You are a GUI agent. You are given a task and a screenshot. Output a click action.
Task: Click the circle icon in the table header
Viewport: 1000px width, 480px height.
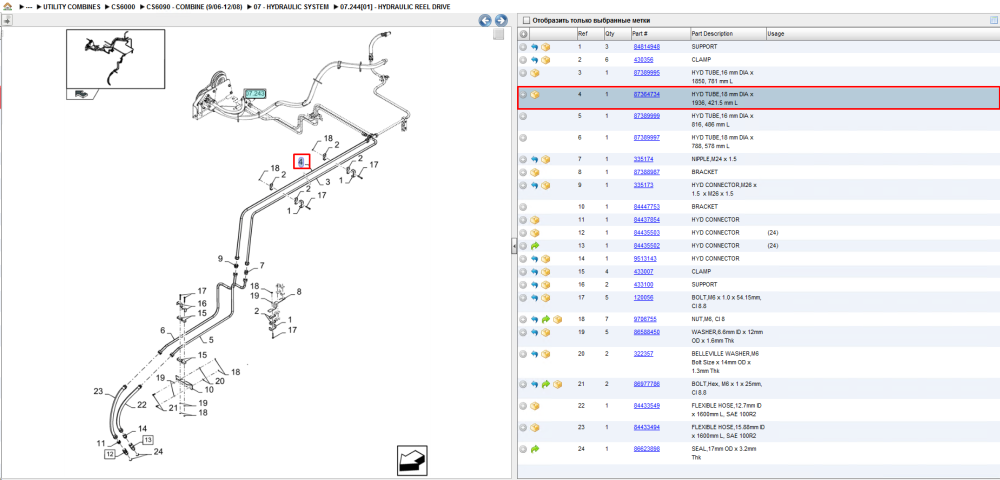click(523, 34)
